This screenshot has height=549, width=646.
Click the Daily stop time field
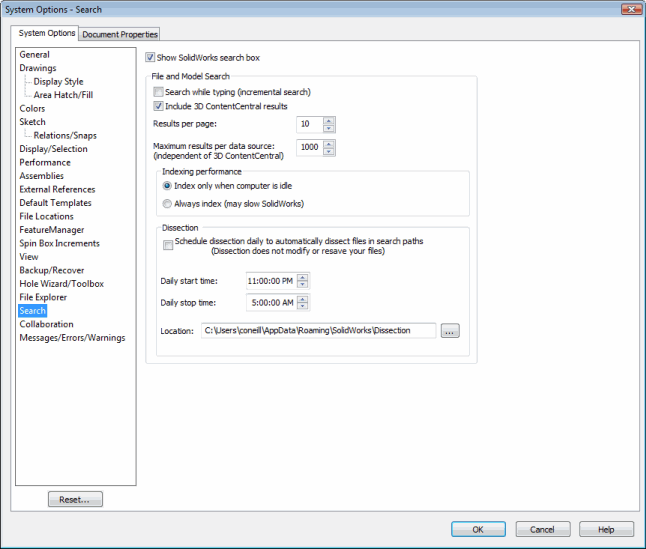coord(272,303)
